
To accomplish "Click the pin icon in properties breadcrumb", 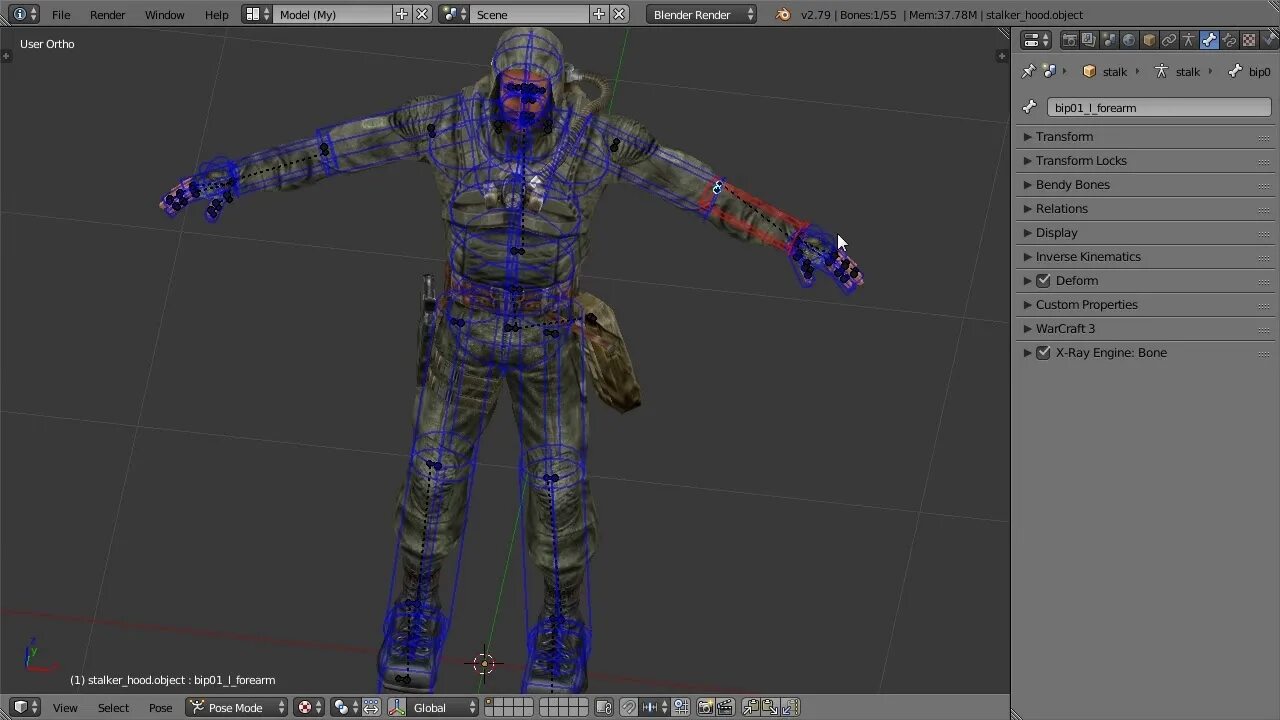I will point(1028,71).
